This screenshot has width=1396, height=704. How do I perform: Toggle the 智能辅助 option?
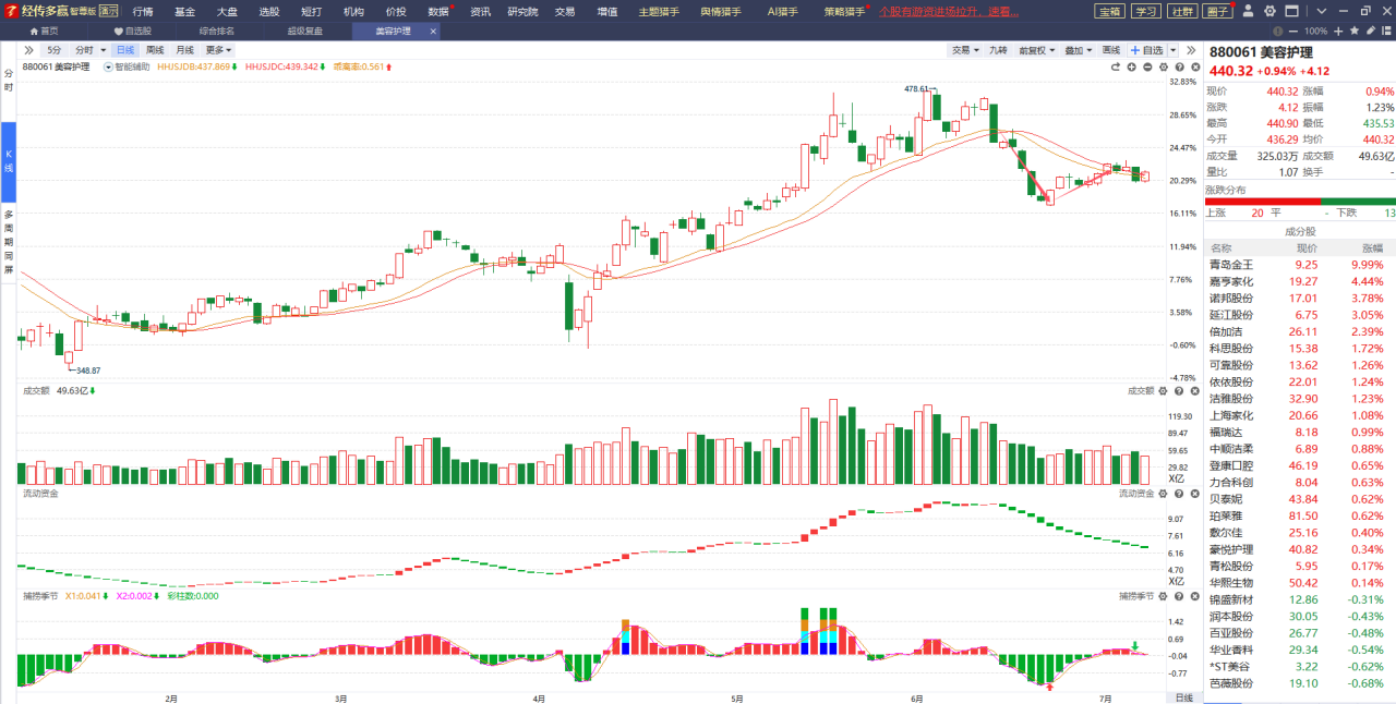tap(126, 67)
